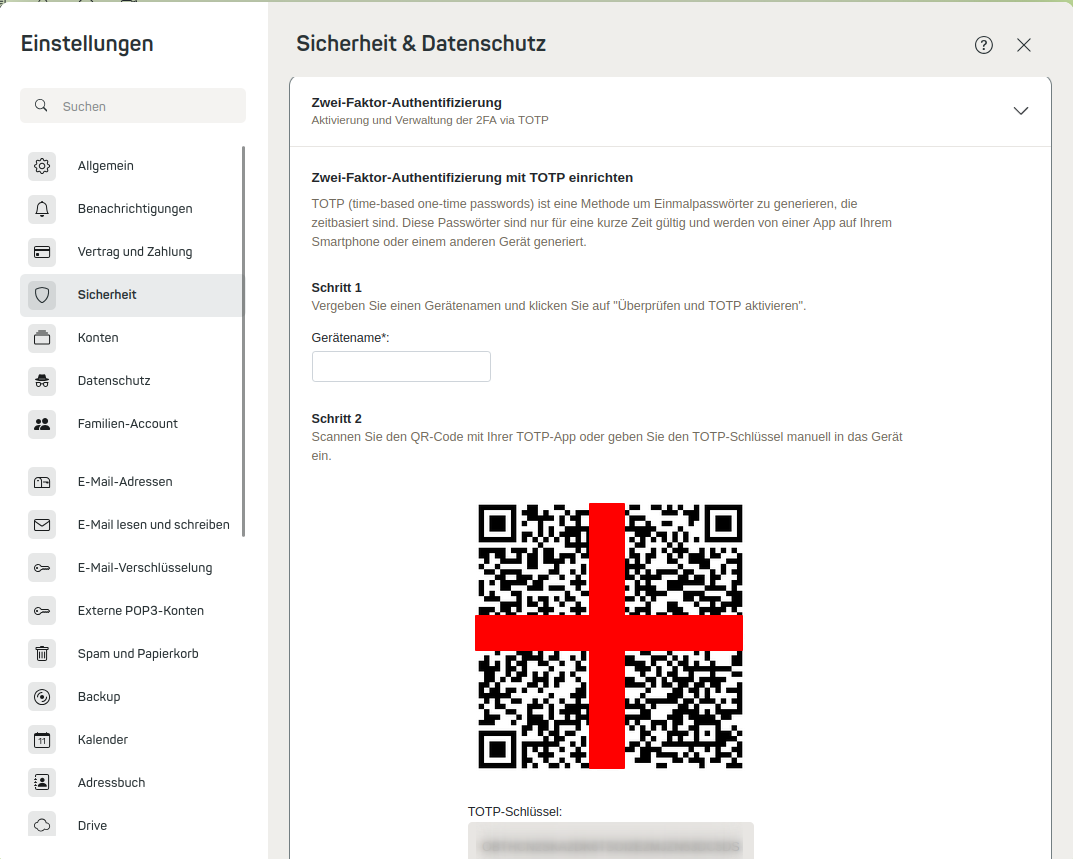Go to Spam und Papierkorb settings
The height and width of the screenshot is (859, 1073).
[132, 654]
